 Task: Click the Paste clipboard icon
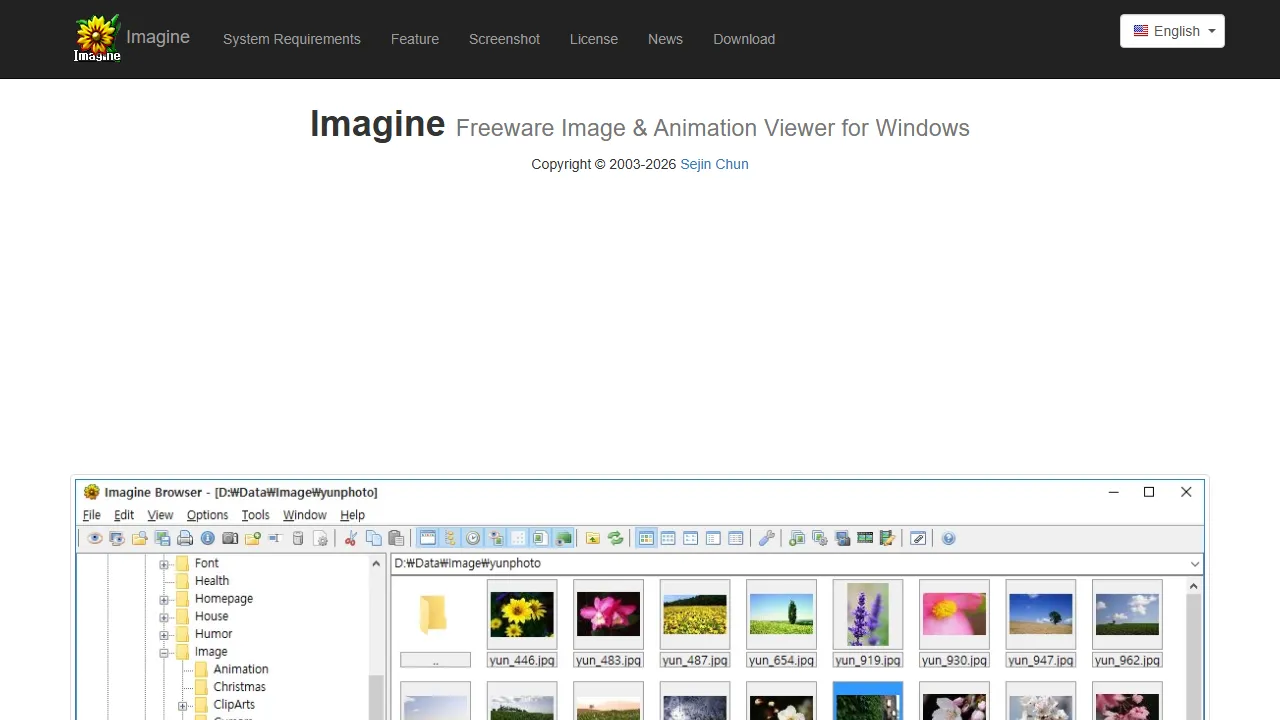click(x=395, y=538)
